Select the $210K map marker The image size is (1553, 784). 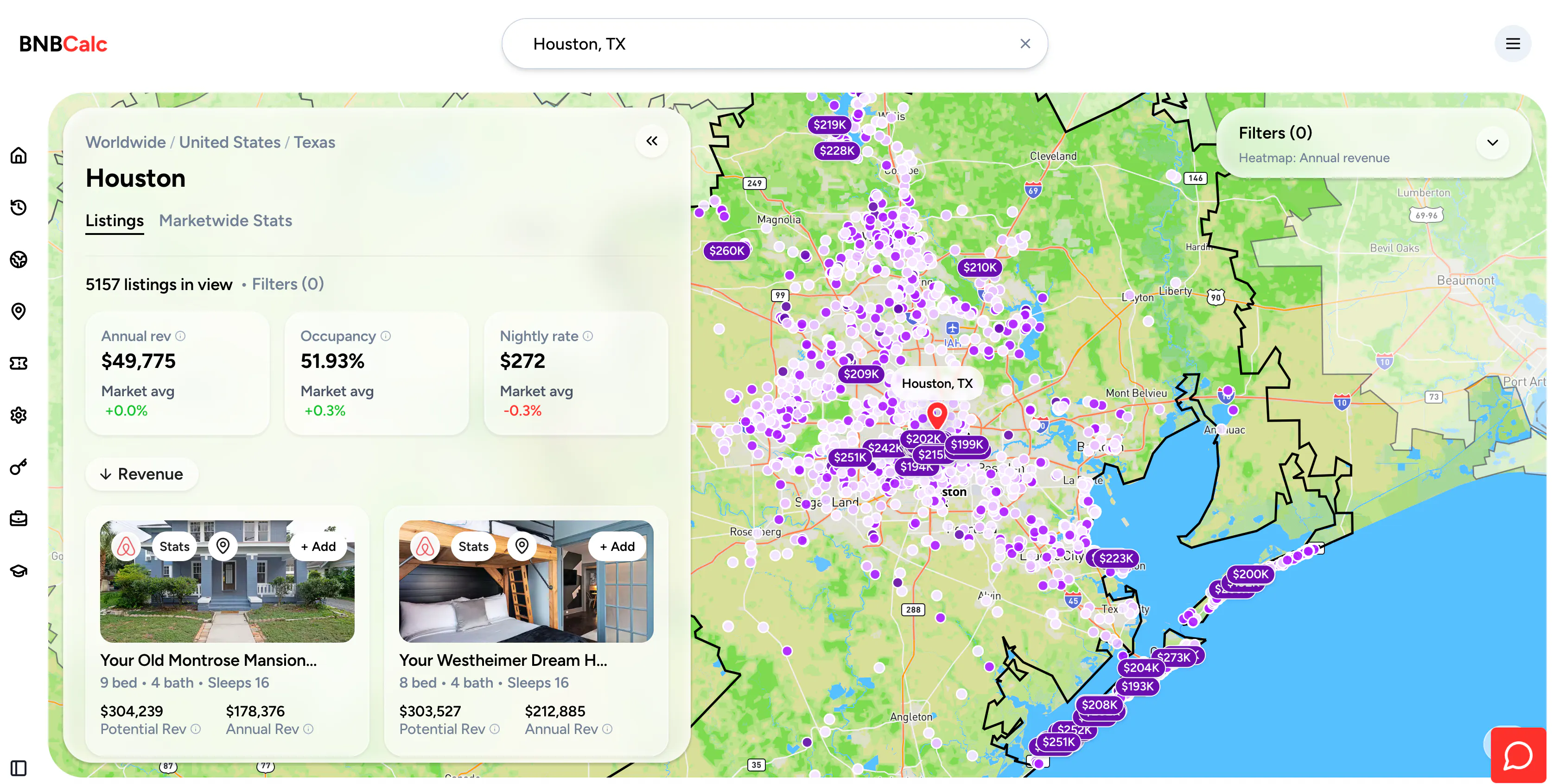[980, 267]
